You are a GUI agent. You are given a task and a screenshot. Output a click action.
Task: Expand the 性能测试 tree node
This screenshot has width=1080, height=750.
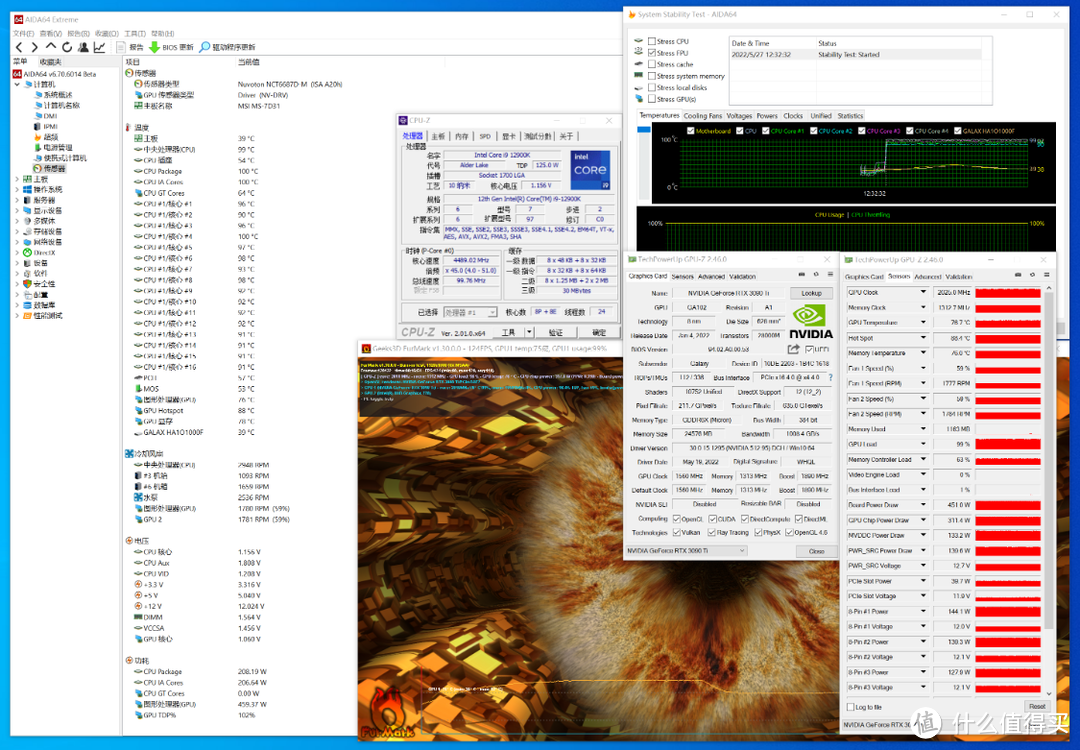17,315
